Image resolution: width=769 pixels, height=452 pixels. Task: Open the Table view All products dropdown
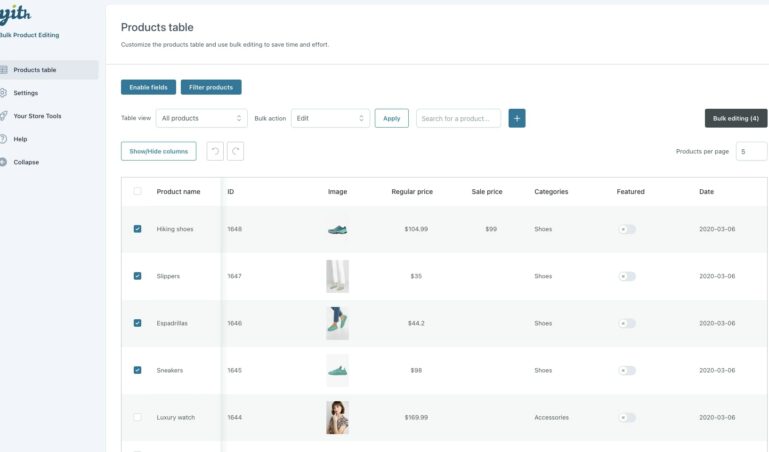click(x=202, y=118)
